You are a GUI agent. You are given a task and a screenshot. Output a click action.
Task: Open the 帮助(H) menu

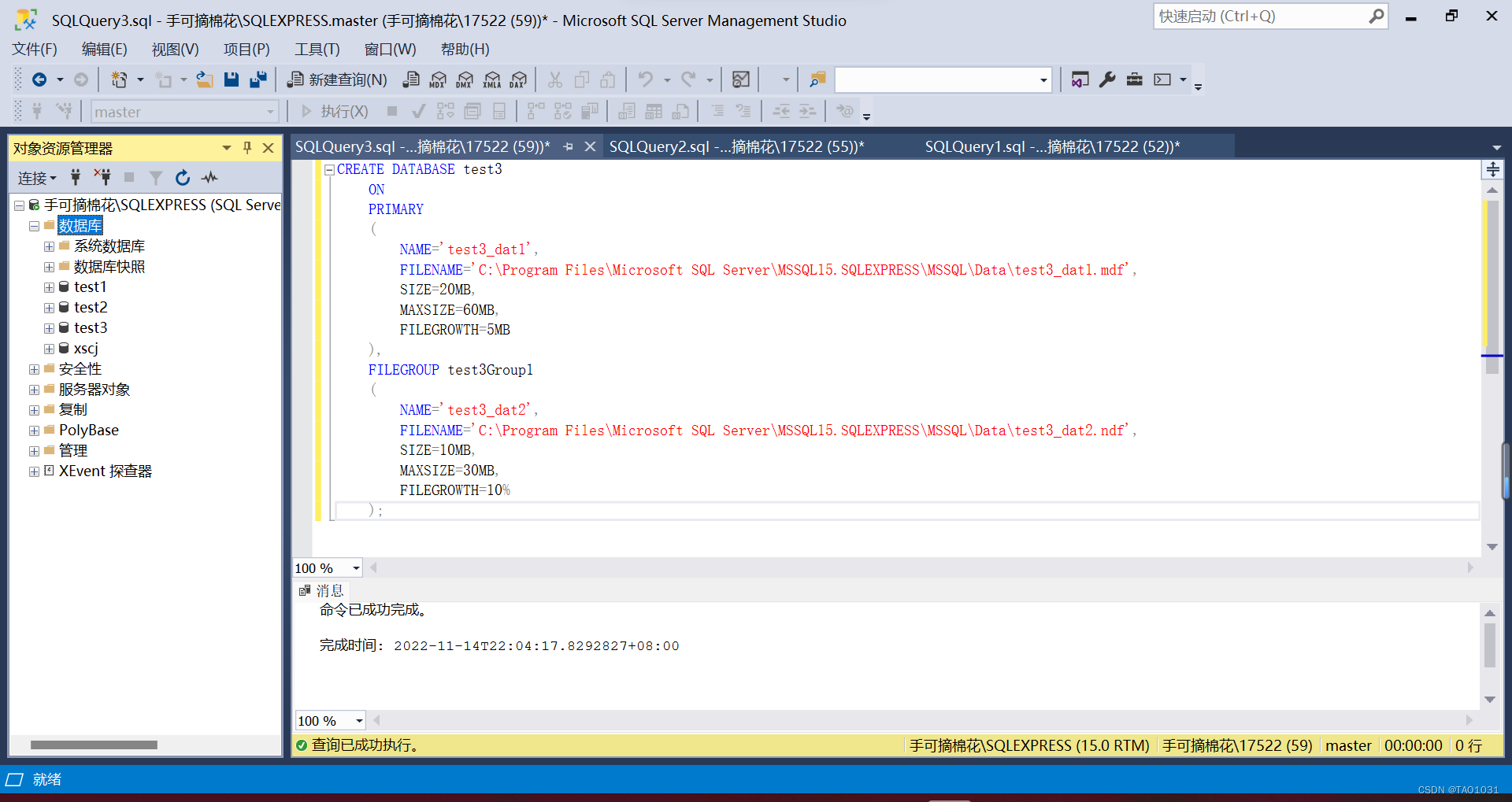(465, 50)
